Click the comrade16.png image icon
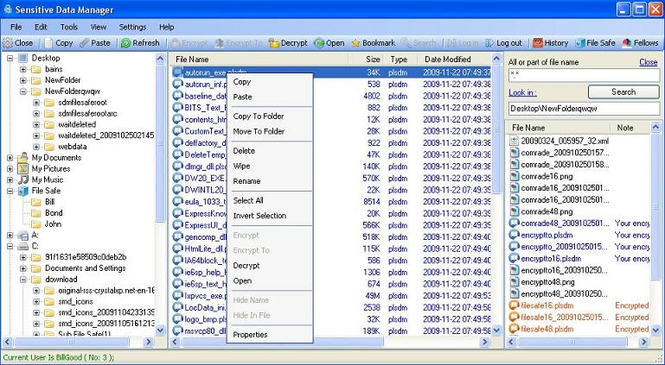 pos(514,176)
